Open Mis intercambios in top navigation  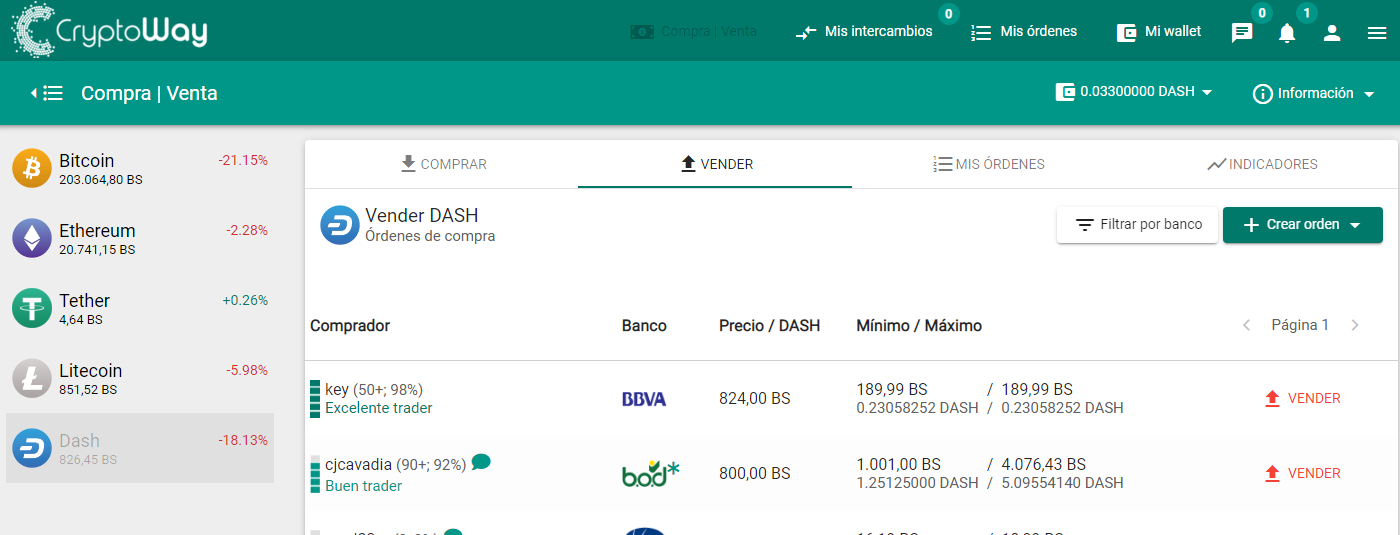[x=865, y=32]
